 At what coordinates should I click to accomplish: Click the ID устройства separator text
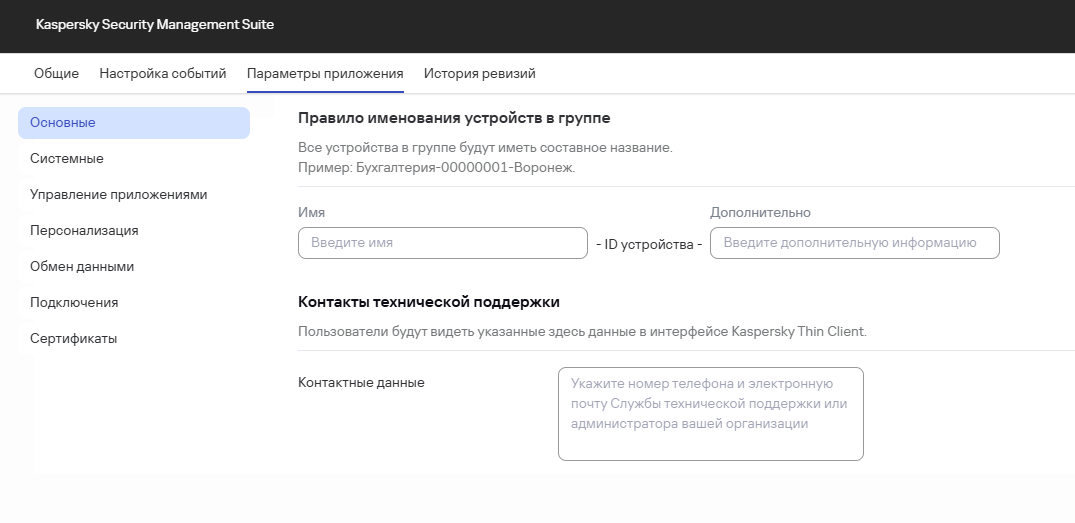pyautogui.click(x=649, y=244)
